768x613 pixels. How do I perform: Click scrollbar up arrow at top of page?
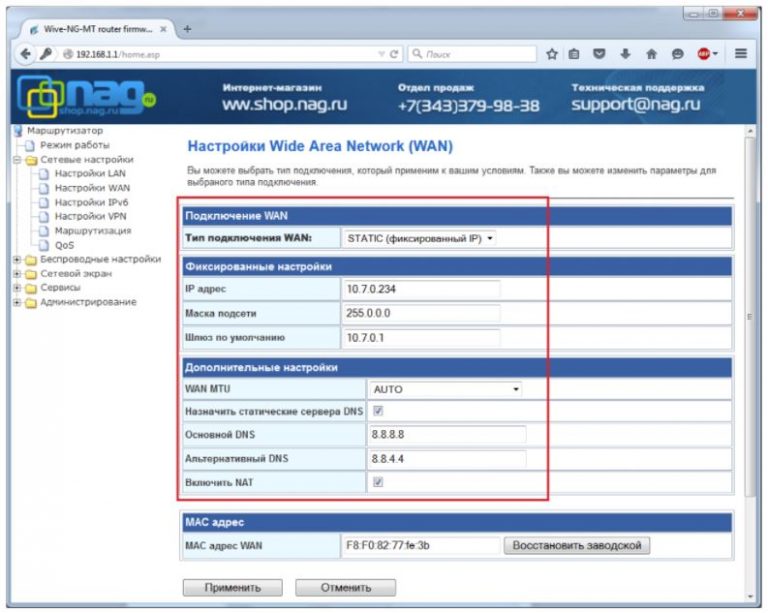(x=750, y=131)
